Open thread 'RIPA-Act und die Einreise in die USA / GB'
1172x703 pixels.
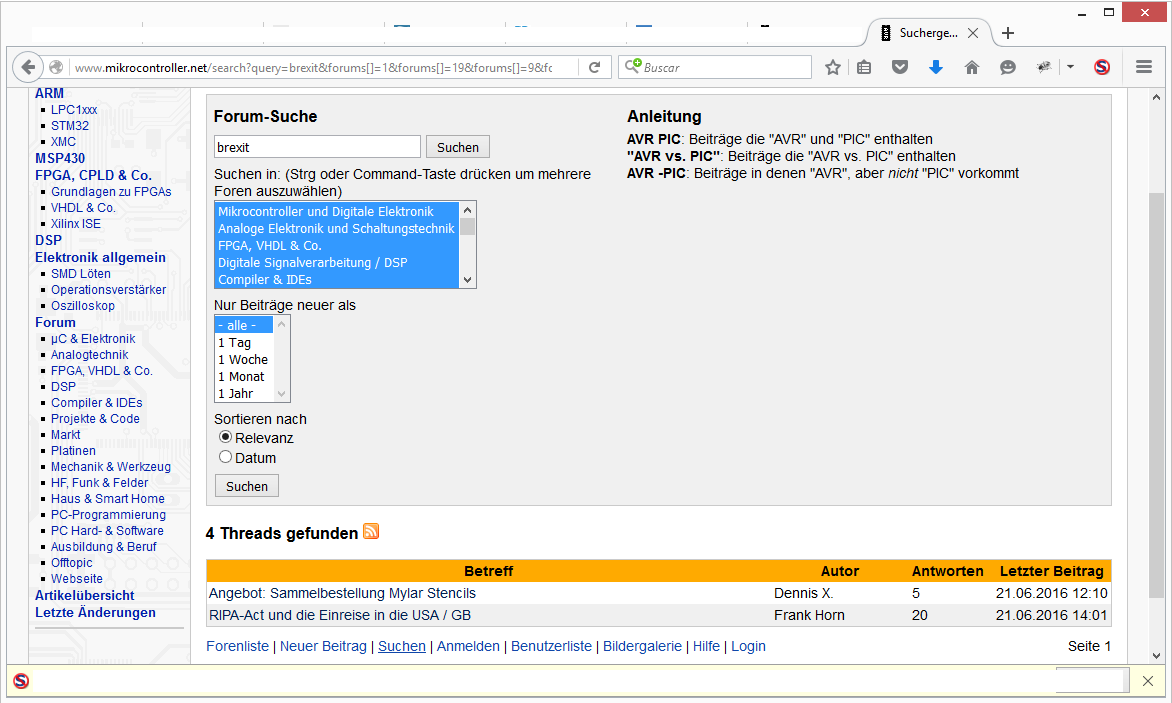tap(340, 616)
